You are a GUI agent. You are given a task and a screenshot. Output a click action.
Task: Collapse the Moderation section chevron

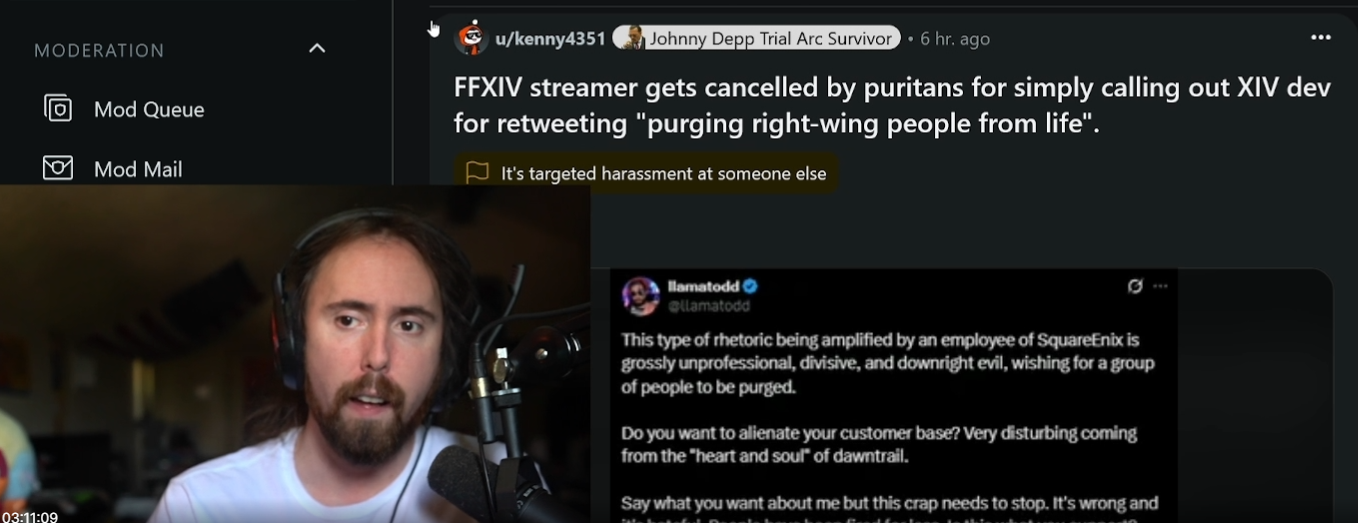[317, 49]
